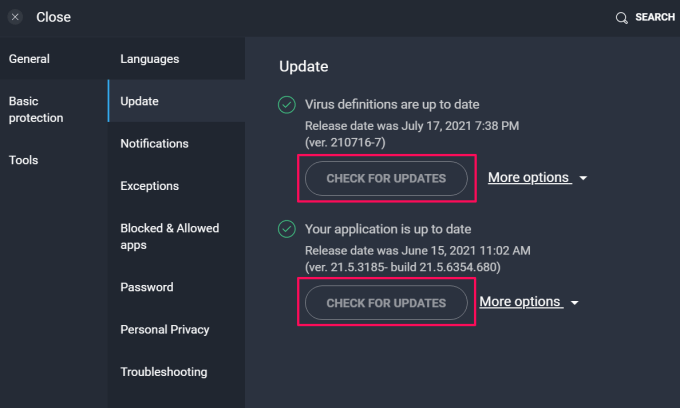Open the General settings section

point(29,59)
